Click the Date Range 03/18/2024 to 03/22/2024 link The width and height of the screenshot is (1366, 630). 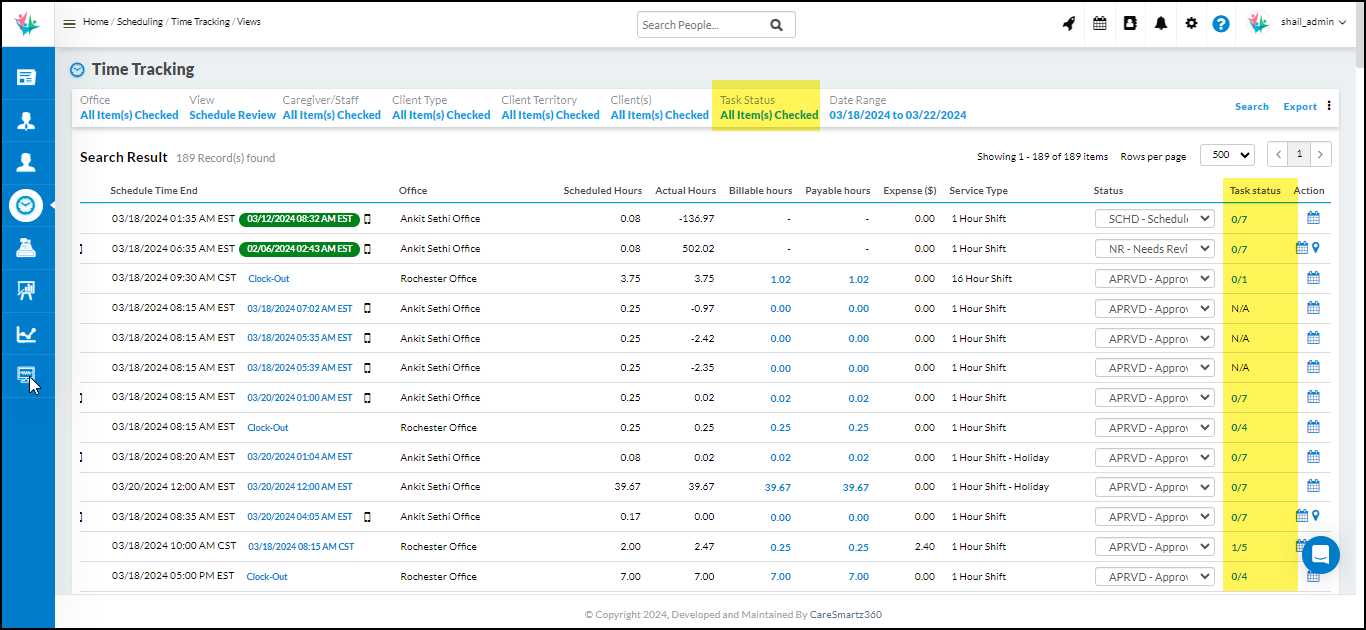(897, 115)
